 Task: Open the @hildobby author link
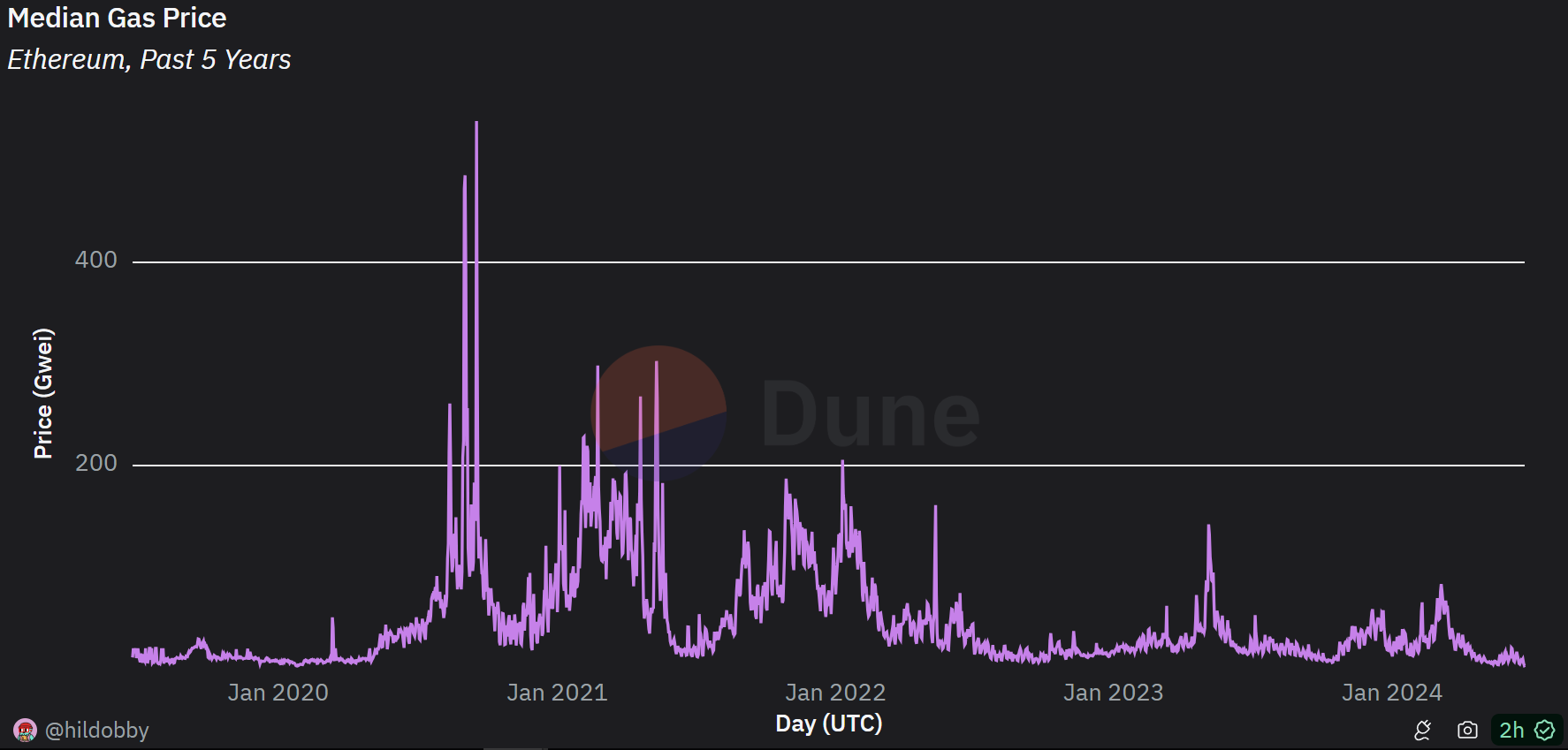pos(96,731)
